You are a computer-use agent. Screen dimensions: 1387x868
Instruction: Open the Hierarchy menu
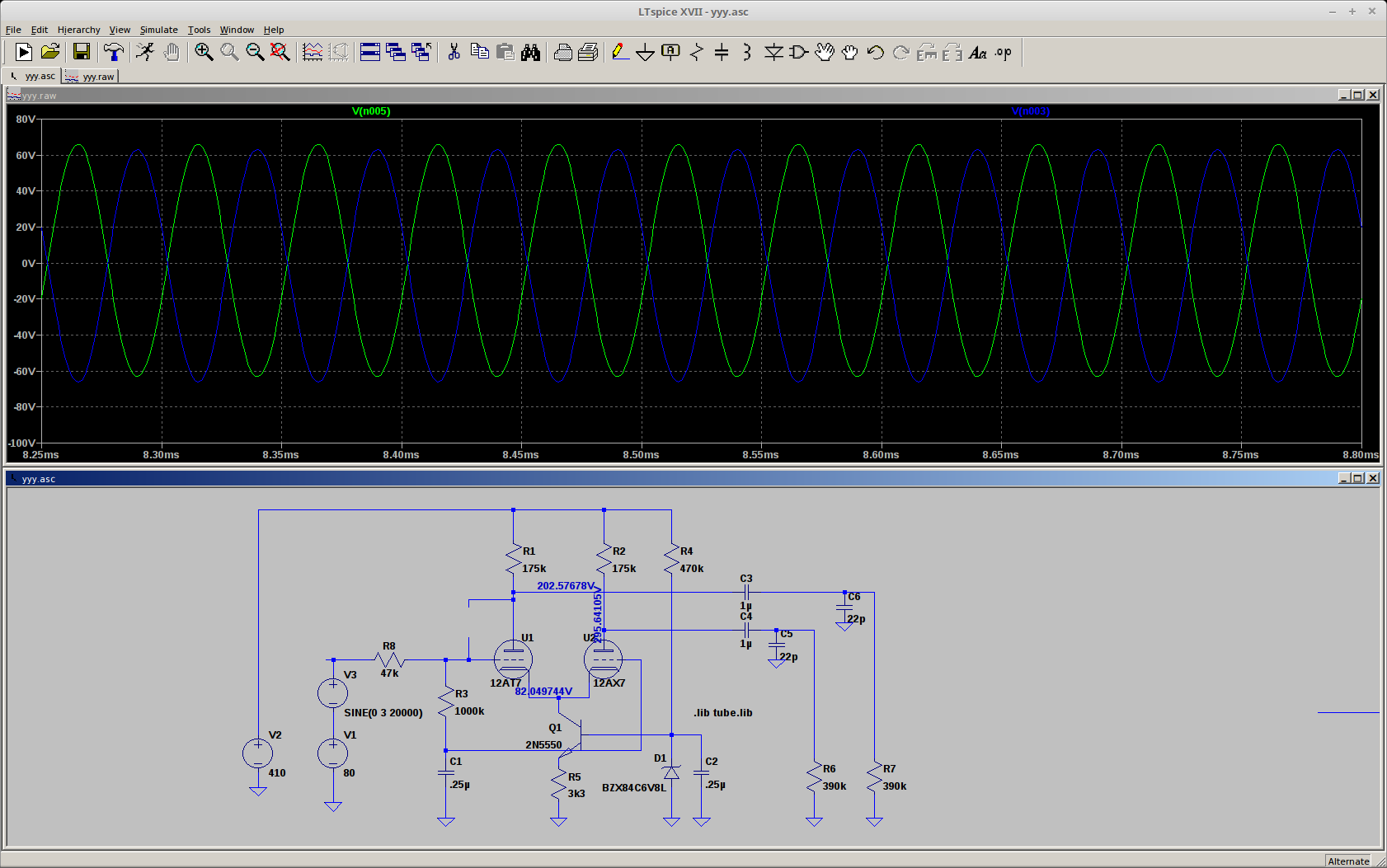click(78, 30)
